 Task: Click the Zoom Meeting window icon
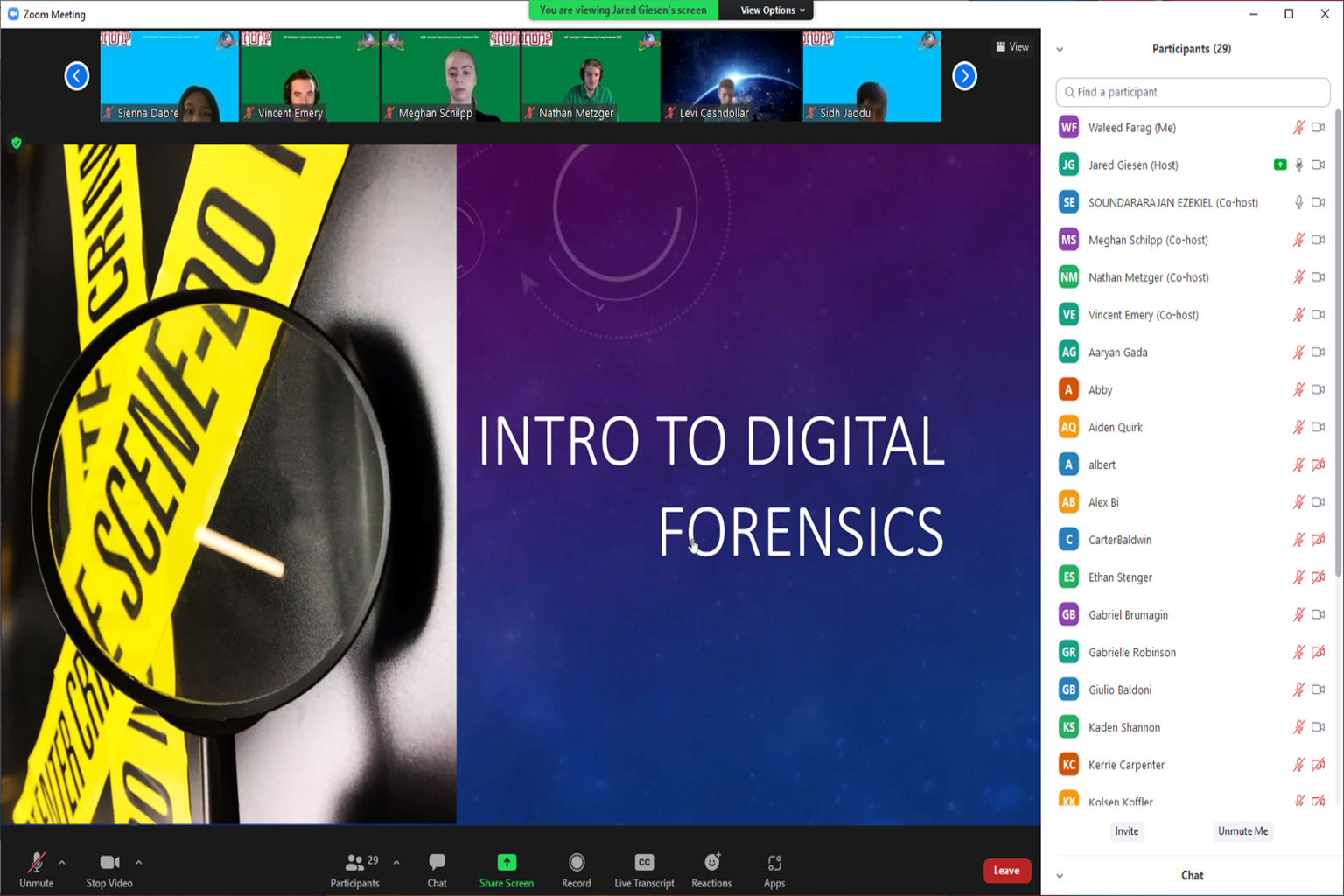13,14
